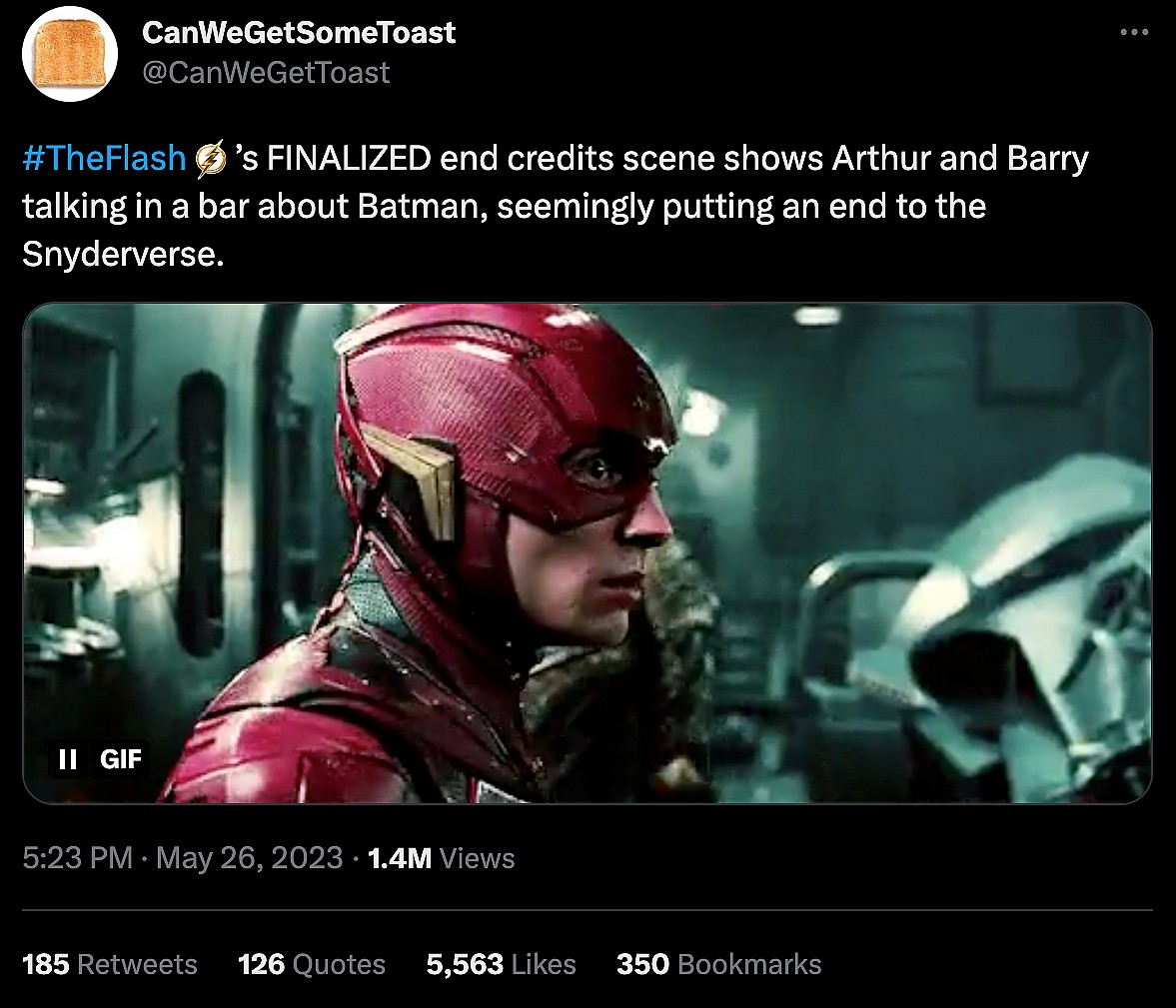The height and width of the screenshot is (1008, 1176).
Task: Click the 350 Bookmarks count
Action: click(x=718, y=964)
